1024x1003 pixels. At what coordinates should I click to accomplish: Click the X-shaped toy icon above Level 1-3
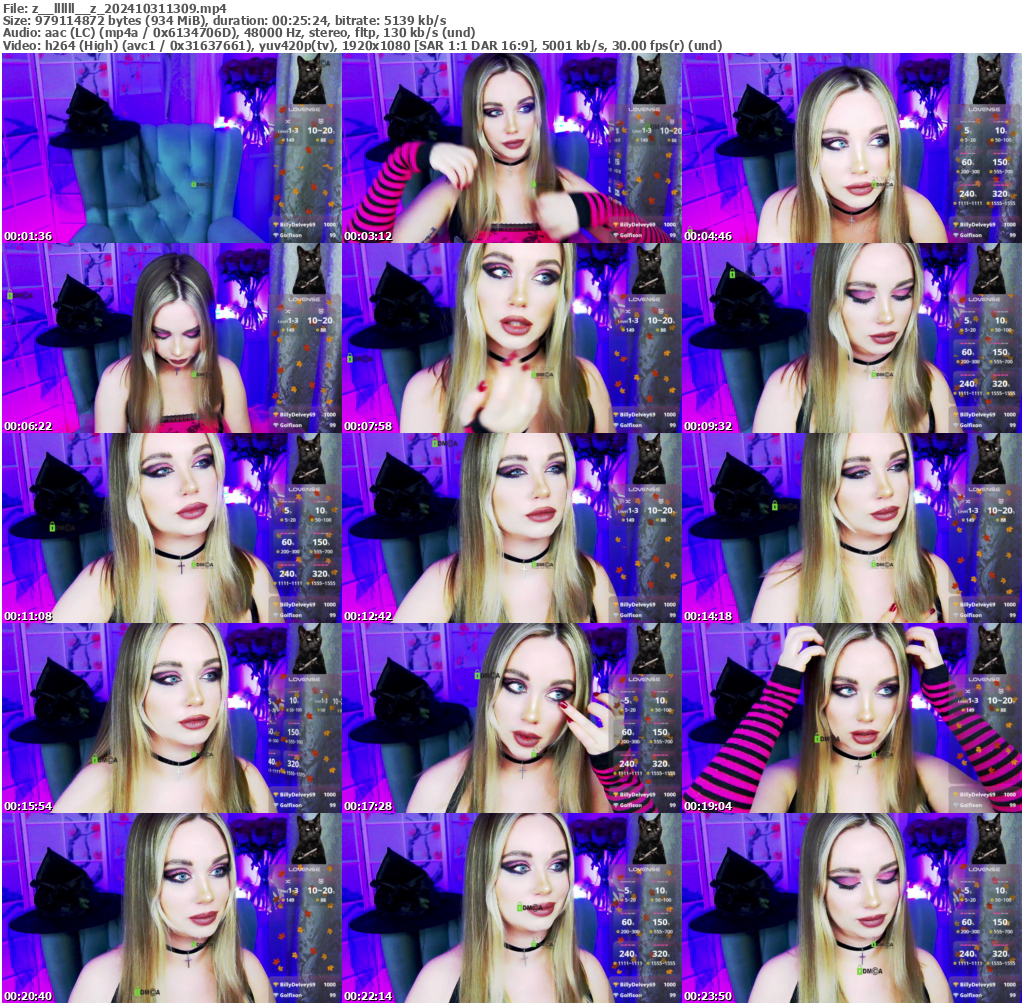288,121
